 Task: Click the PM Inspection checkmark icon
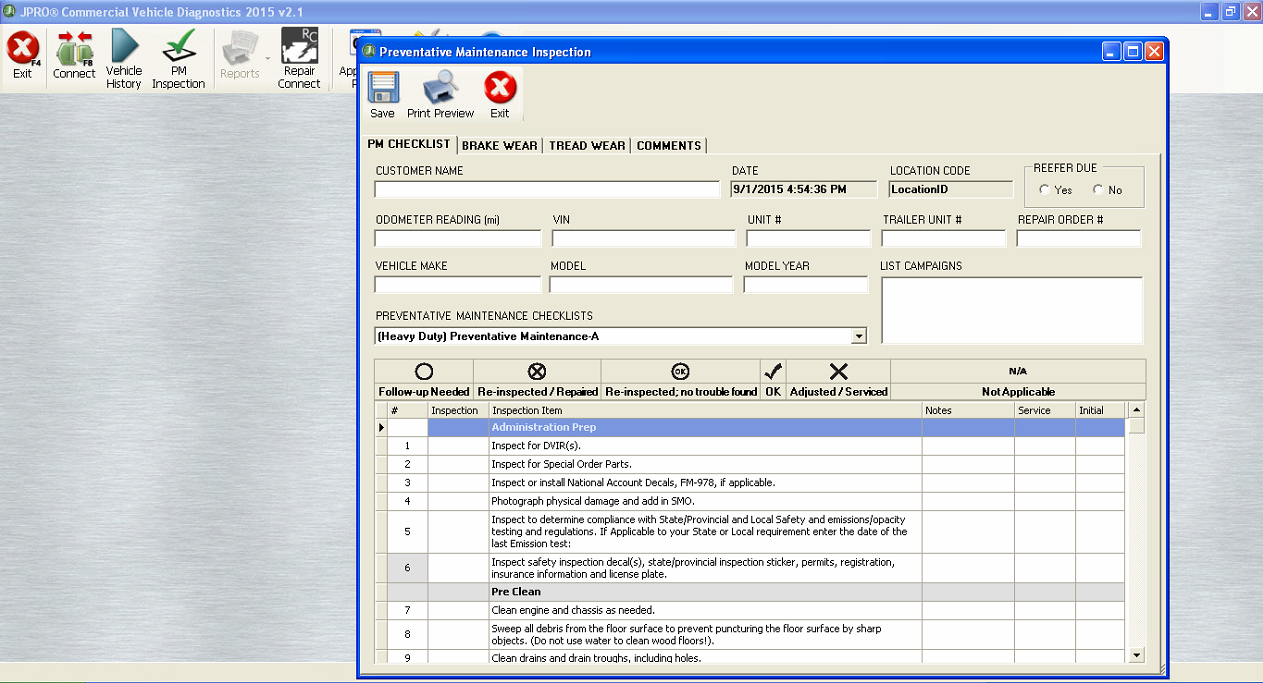179,46
